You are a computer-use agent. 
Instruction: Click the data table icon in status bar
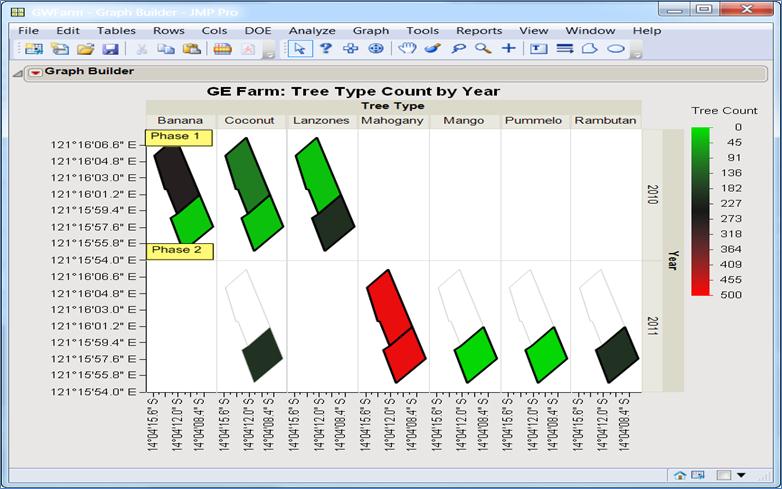pyautogui.click(x=698, y=475)
